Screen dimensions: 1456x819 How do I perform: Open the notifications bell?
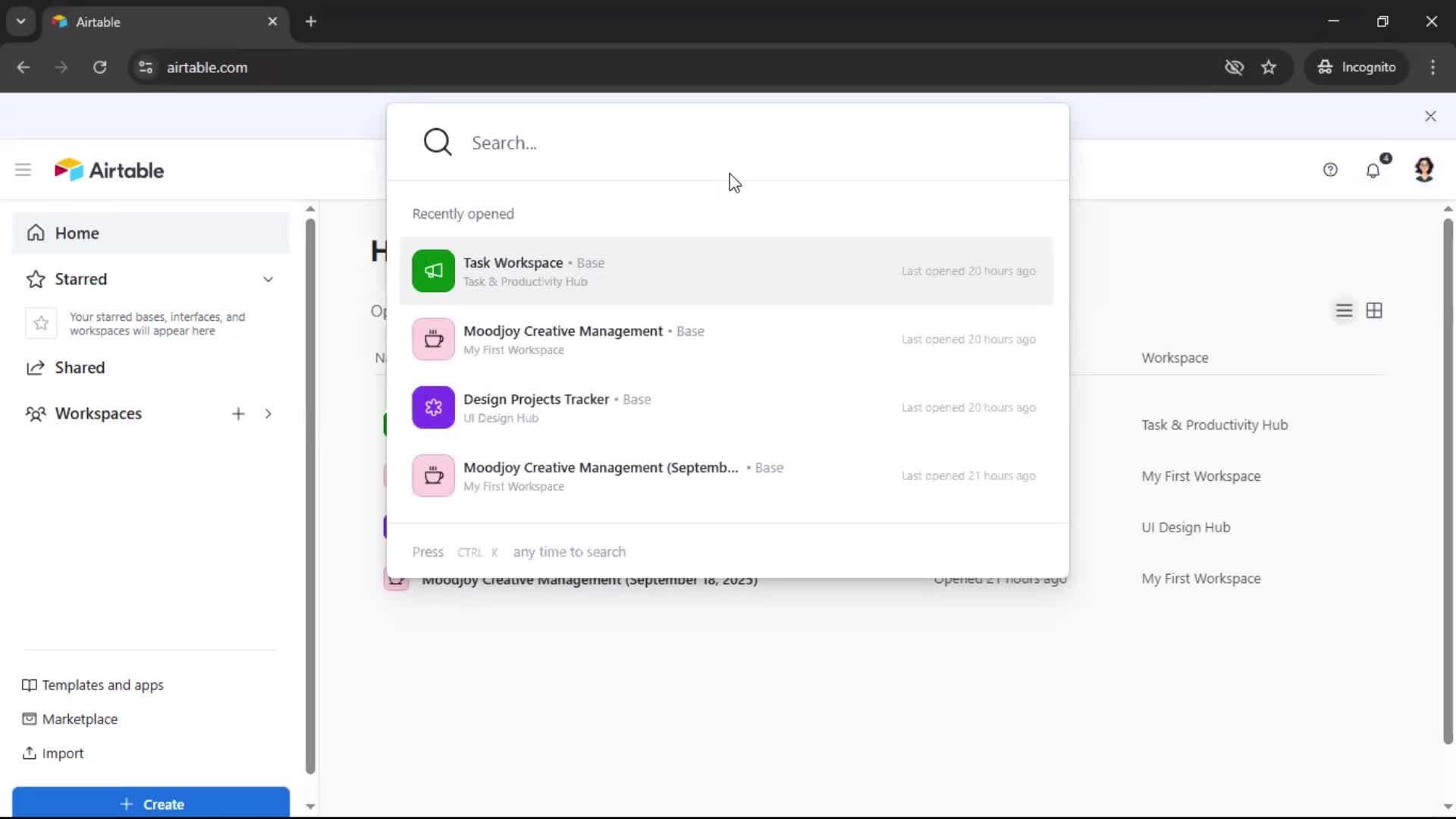pyautogui.click(x=1374, y=170)
